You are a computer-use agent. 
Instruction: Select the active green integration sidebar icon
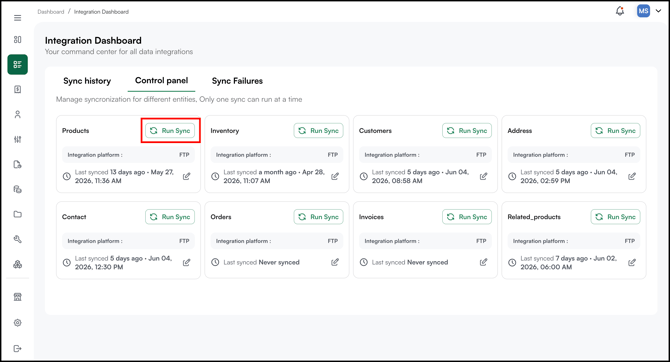point(18,65)
